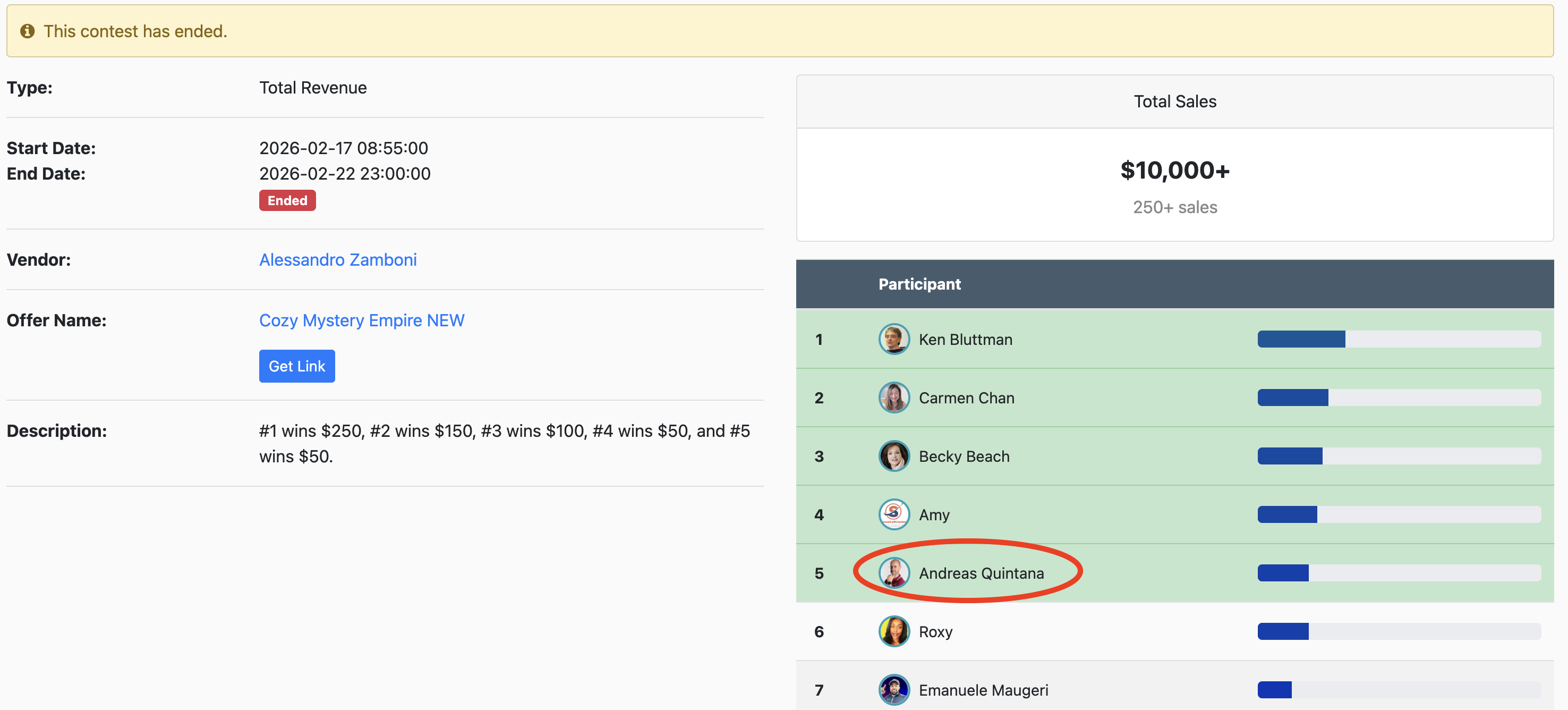The image size is (1568, 710).
Task: Select the Andreas Quintana name text
Action: (x=981, y=573)
